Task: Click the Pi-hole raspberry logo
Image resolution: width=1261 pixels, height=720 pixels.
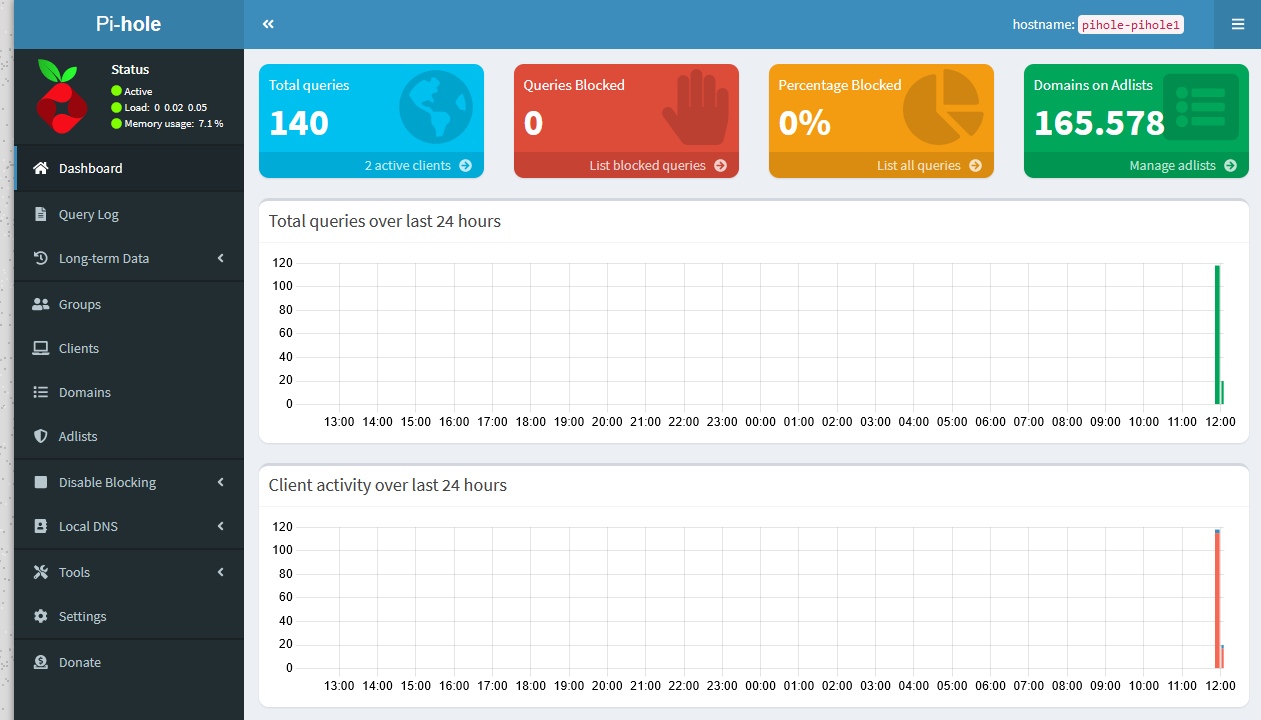Action: tap(62, 97)
